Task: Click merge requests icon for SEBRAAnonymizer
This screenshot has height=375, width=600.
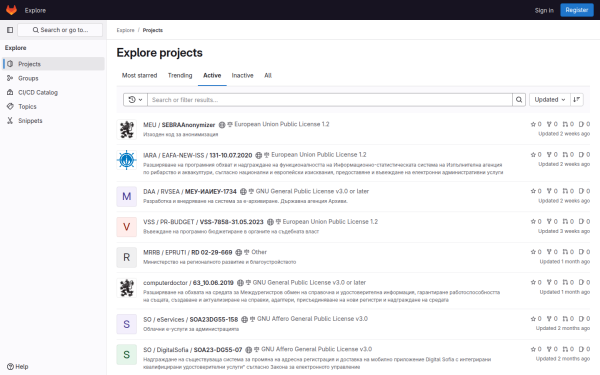Action: (565, 124)
